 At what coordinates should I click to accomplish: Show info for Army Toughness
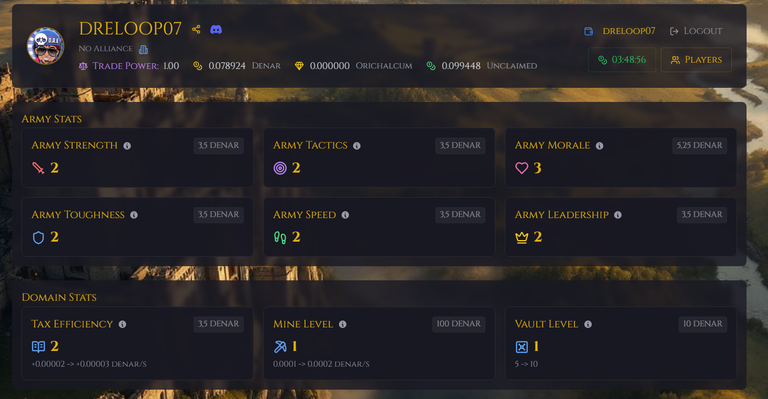[134, 215]
